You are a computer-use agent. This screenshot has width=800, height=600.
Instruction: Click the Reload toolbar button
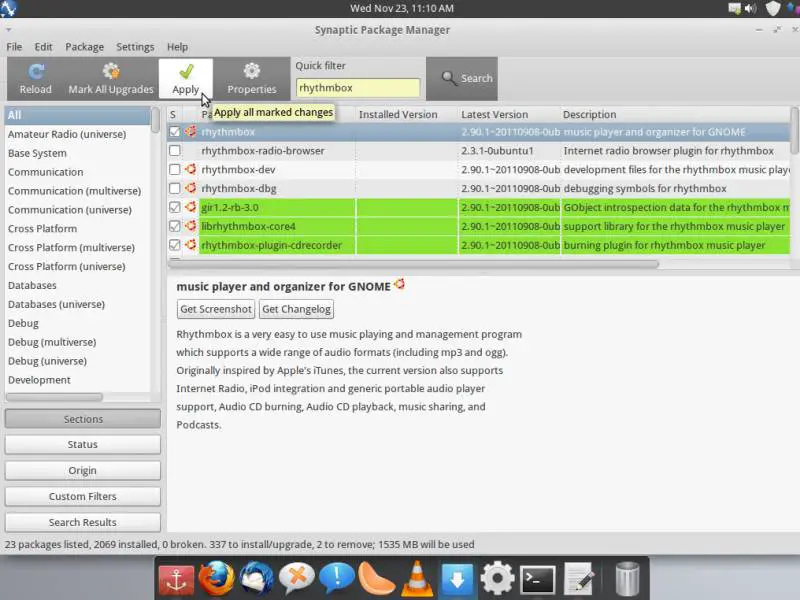point(36,79)
